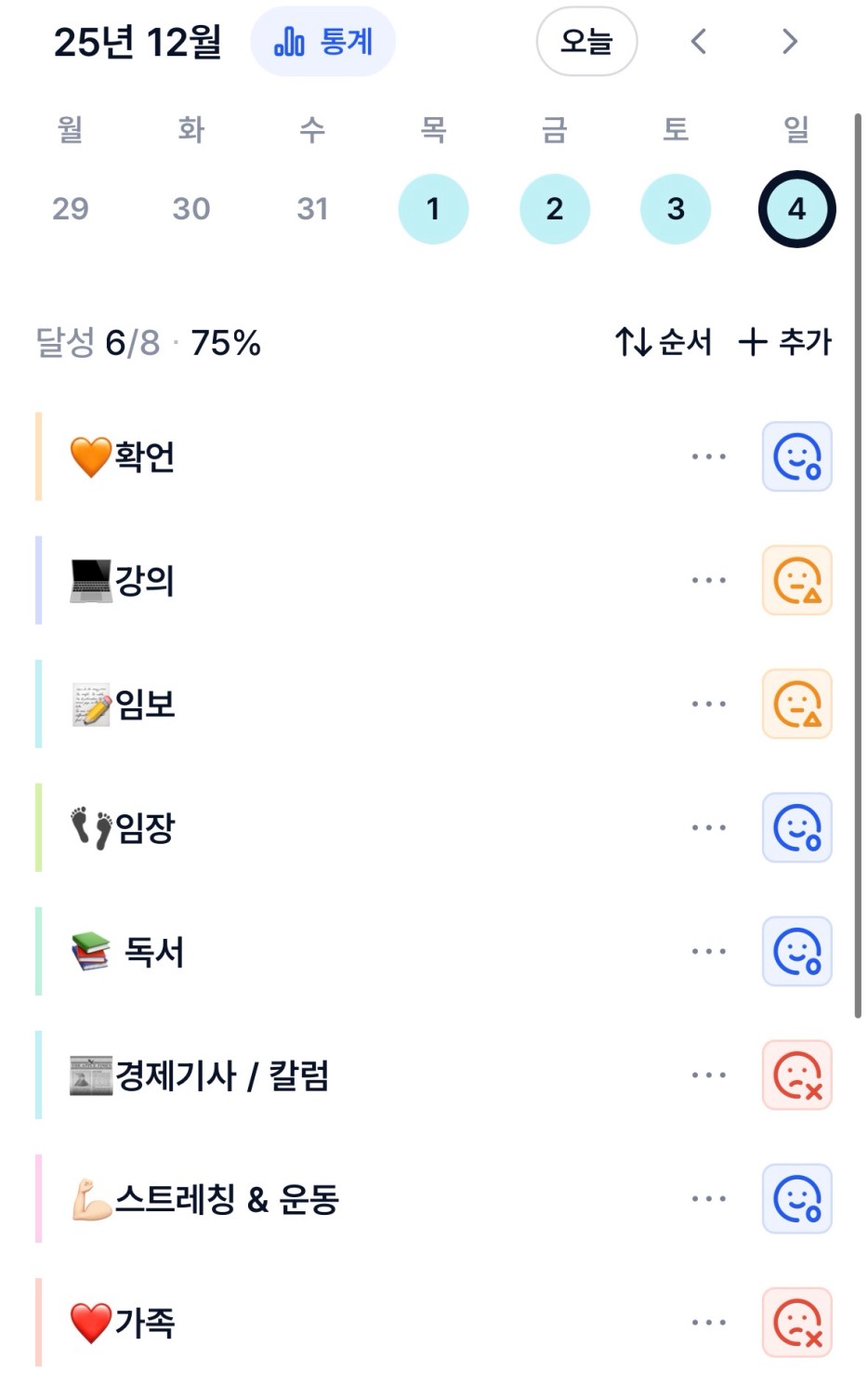Click the 임장 smiley status icon
868x1385 pixels.
click(x=796, y=827)
